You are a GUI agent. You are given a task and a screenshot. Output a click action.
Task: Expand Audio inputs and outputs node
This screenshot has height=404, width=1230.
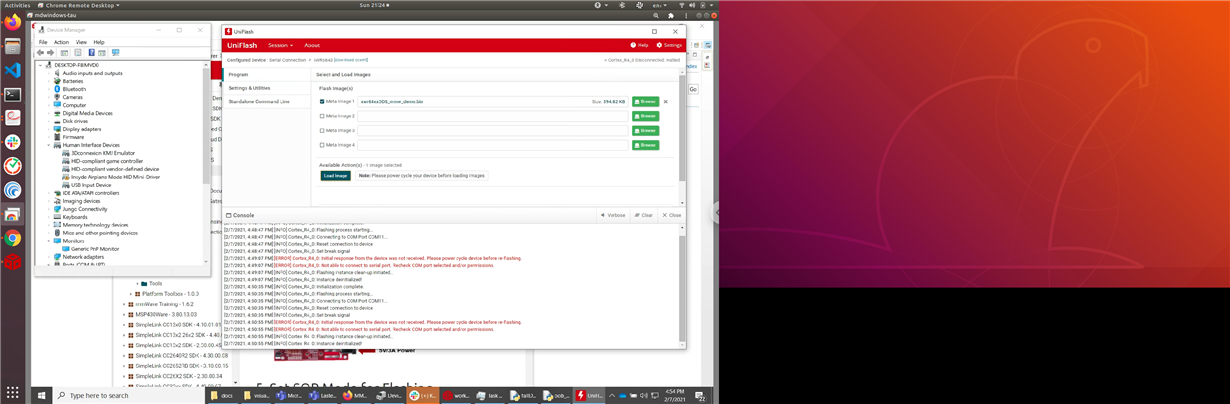49,73
